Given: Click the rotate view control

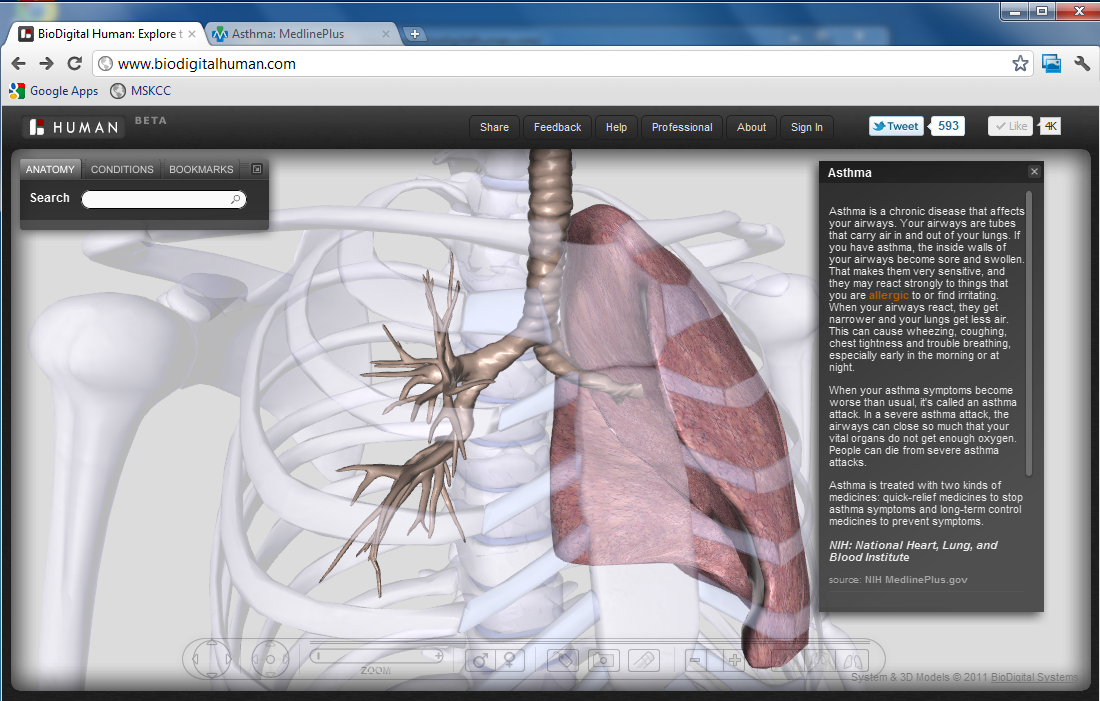Looking at the screenshot, I should click(270, 660).
